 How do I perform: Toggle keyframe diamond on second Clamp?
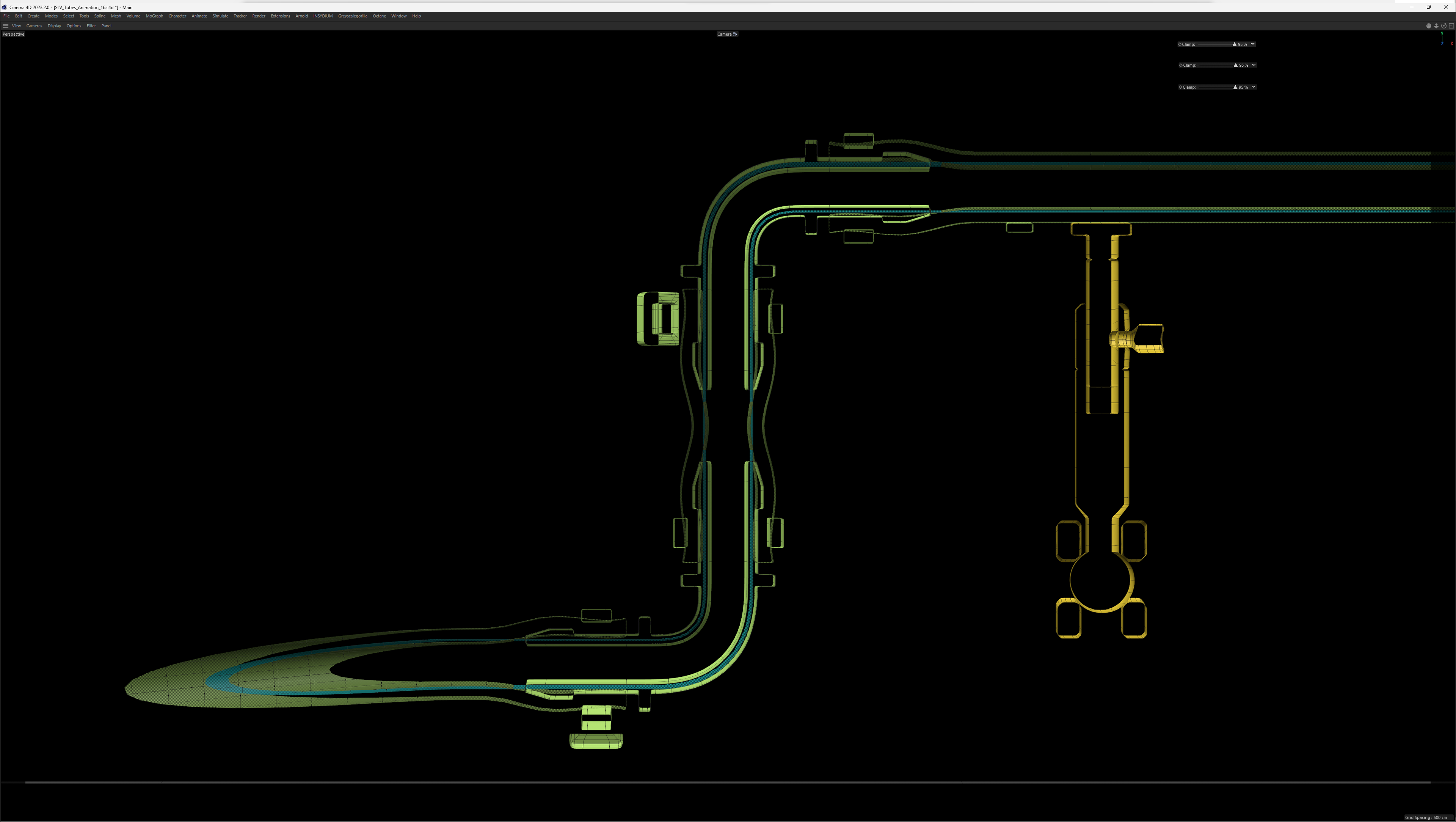coord(1181,65)
